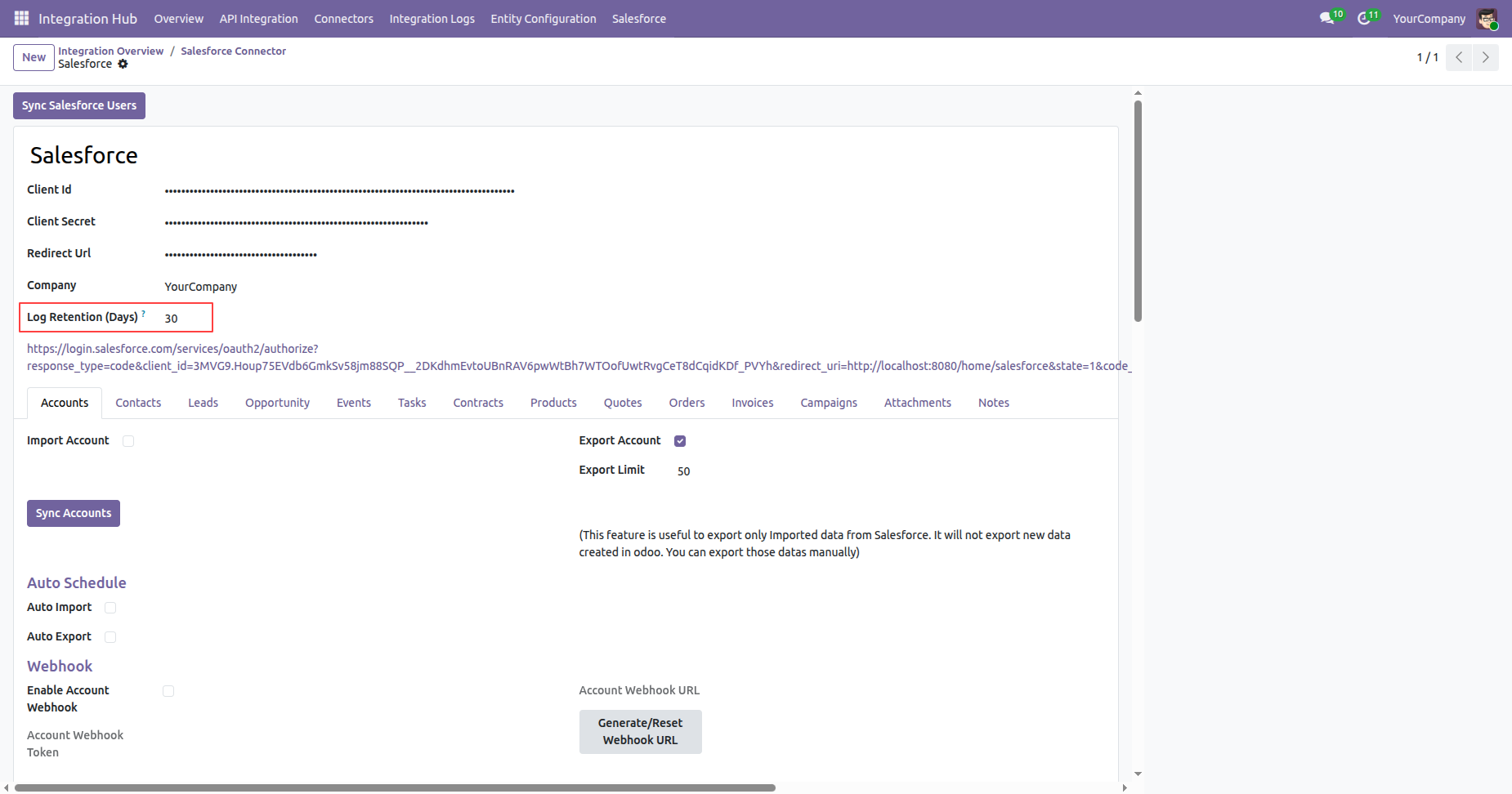Show Log Retention help tooltip mark
Image resolution: width=1512 pixels, height=794 pixels.
pyautogui.click(x=144, y=313)
